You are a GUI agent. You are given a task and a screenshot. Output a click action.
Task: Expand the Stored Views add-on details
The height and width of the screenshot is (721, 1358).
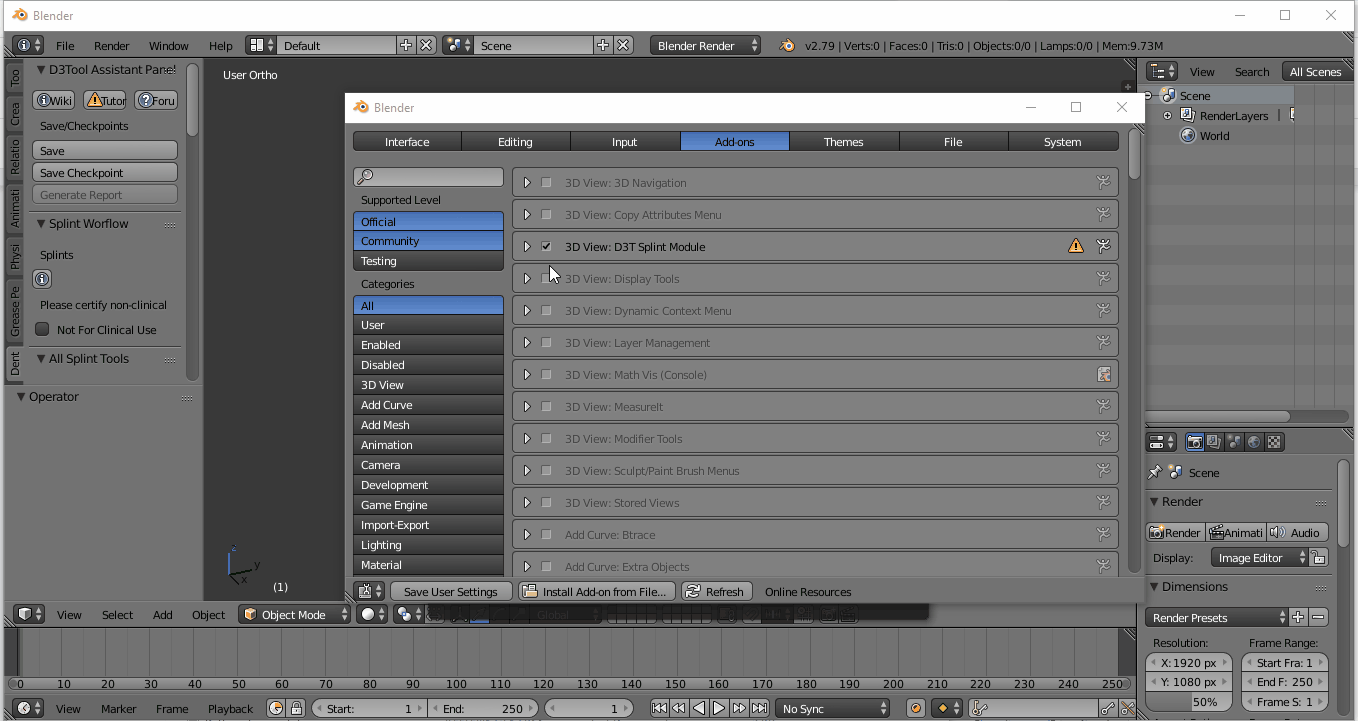(527, 502)
